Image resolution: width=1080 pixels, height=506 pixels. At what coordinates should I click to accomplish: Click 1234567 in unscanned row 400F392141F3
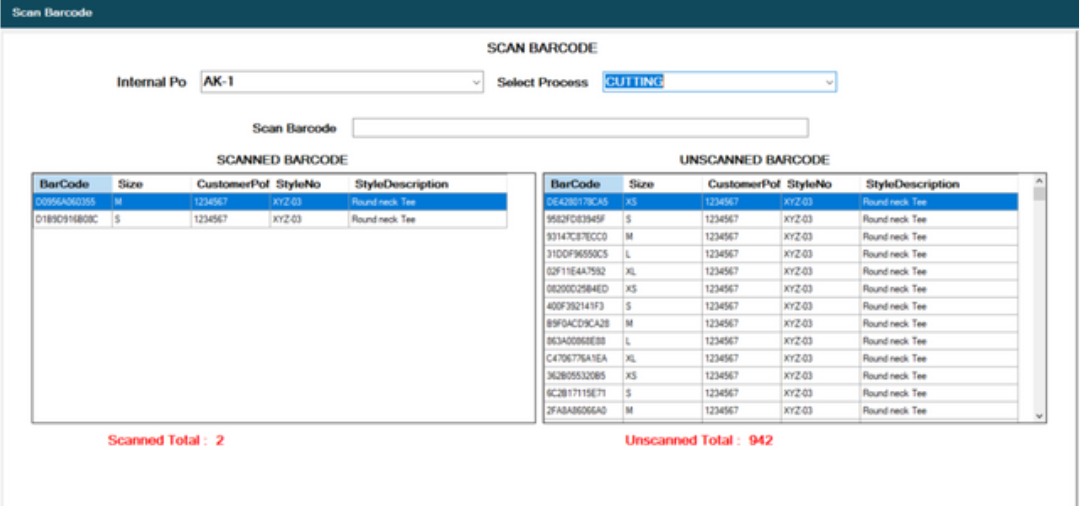coord(742,306)
